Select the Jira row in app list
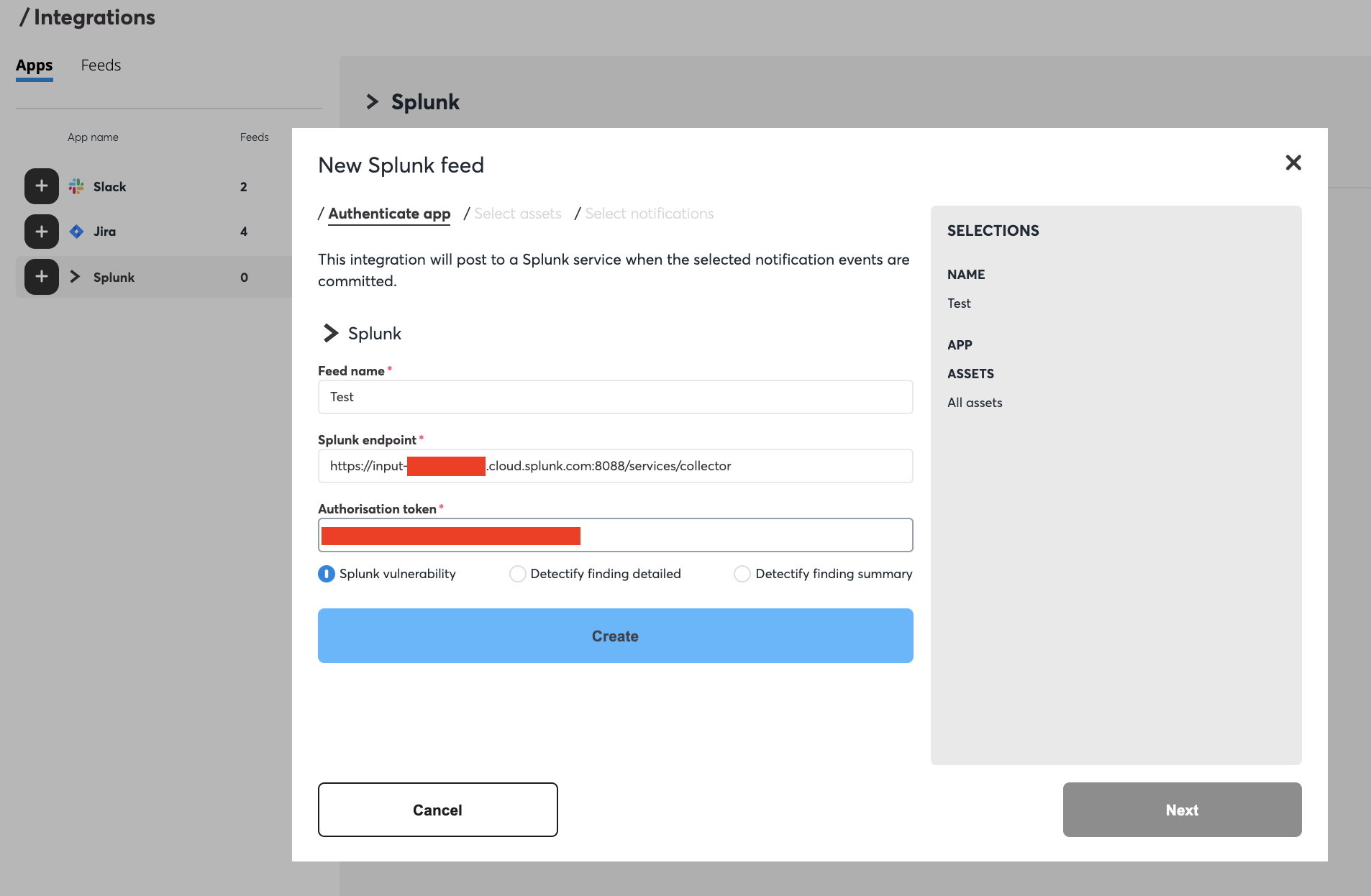 click(x=154, y=232)
